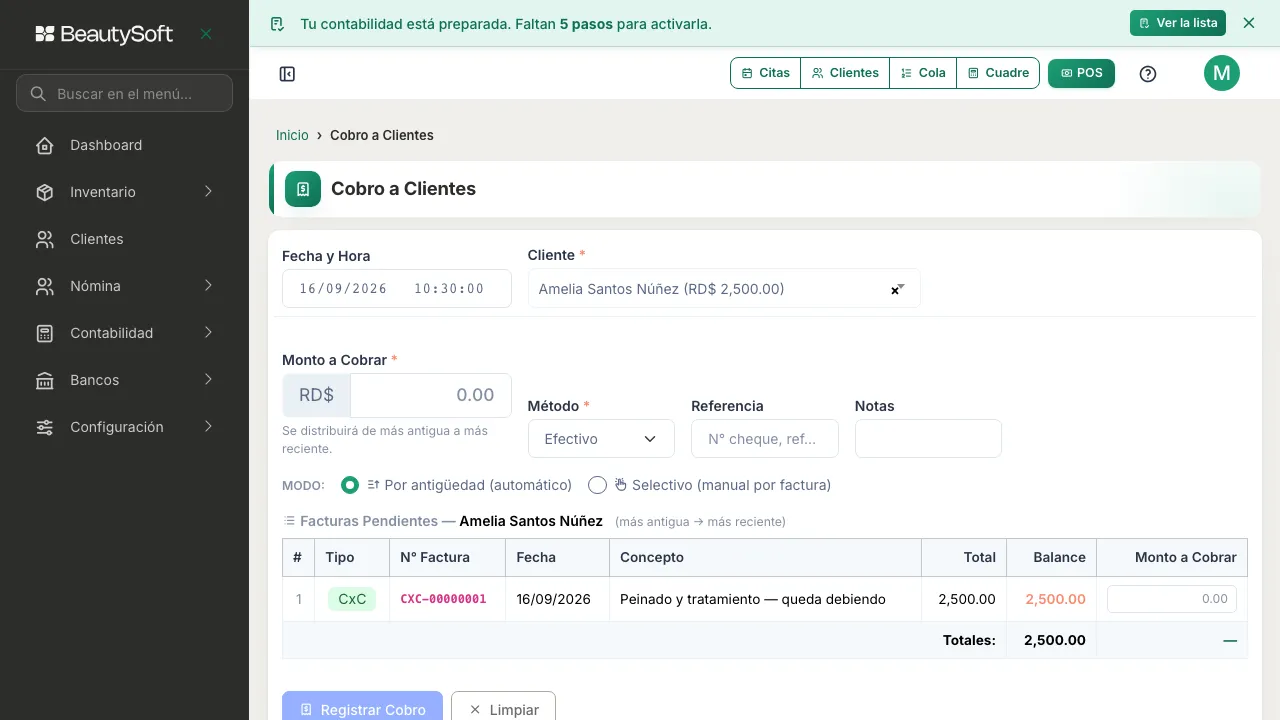Expand the Nómina submenu chevron
The width and height of the screenshot is (1280, 720).
coord(208,285)
